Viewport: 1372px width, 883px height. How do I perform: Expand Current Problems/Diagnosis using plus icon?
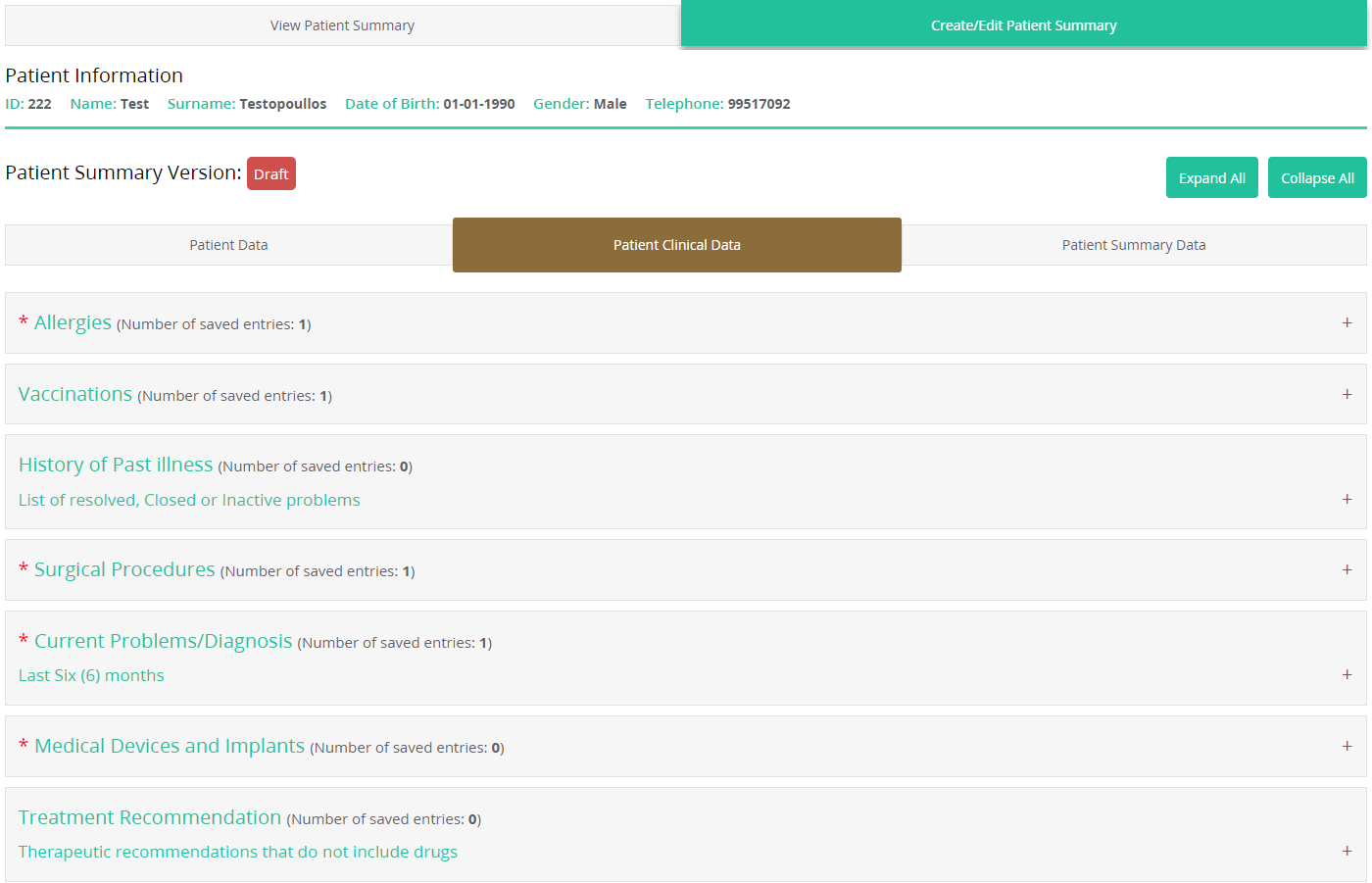pyautogui.click(x=1347, y=674)
